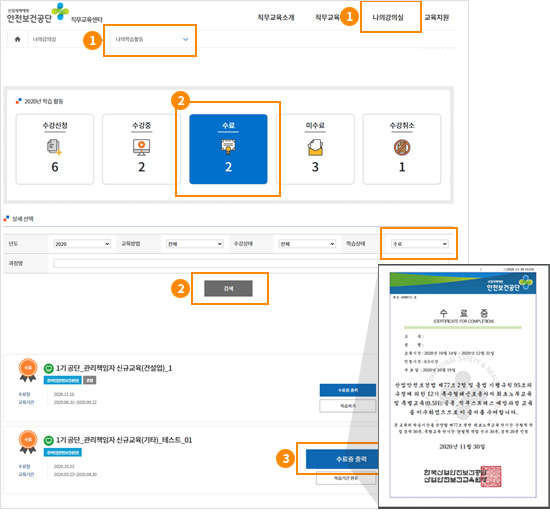The image size is (550, 532).
Task: Open the 교육방법 dropdown set to 전체
Action: click(195, 244)
